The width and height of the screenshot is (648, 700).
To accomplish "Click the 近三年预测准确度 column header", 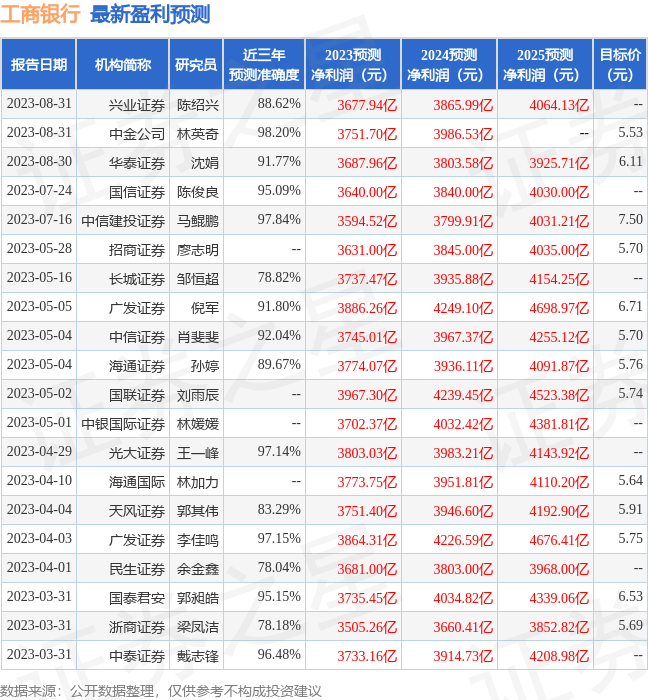I will [264, 64].
